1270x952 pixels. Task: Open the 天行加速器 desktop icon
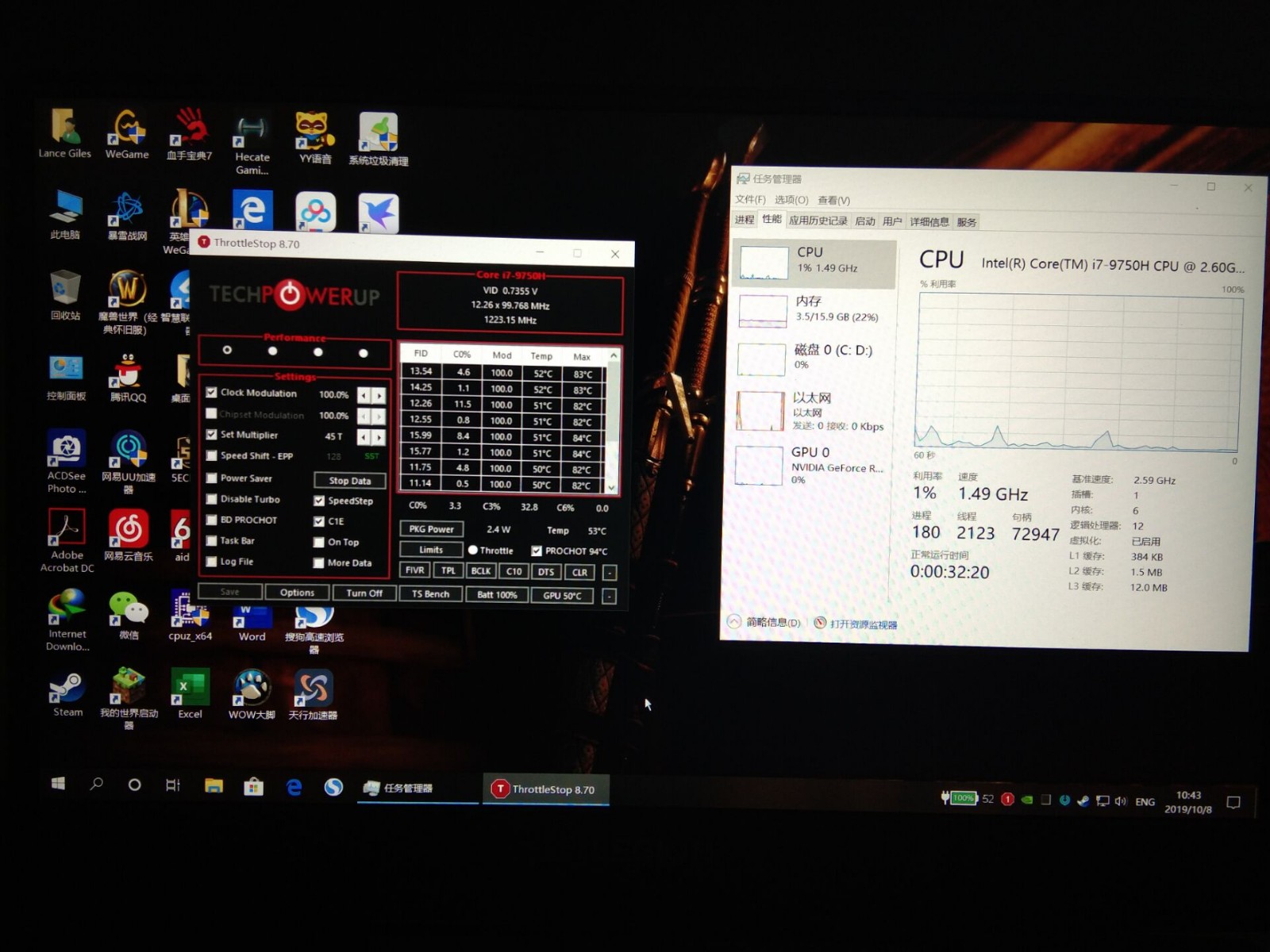[x=313, y=695]
